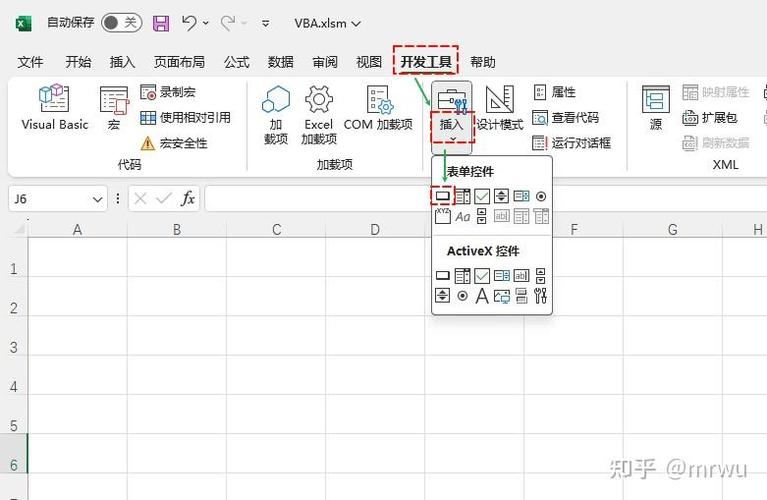Open the XML 源 source pane
Viewport: 767px width, 500px height.
pyautogui.click(x=655, y=109)
